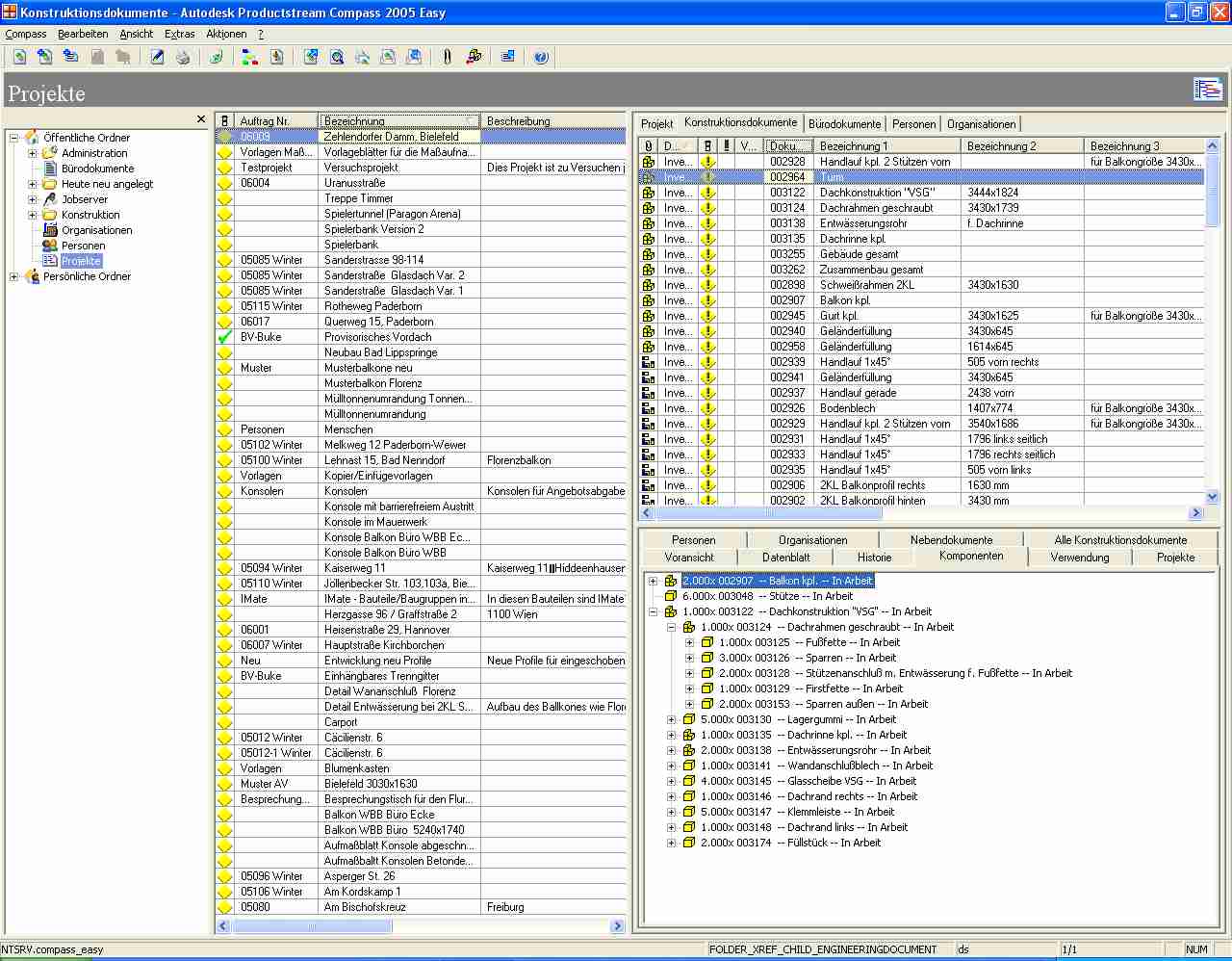Click the part icon next to 003048 Stütze

pos(670,596)
